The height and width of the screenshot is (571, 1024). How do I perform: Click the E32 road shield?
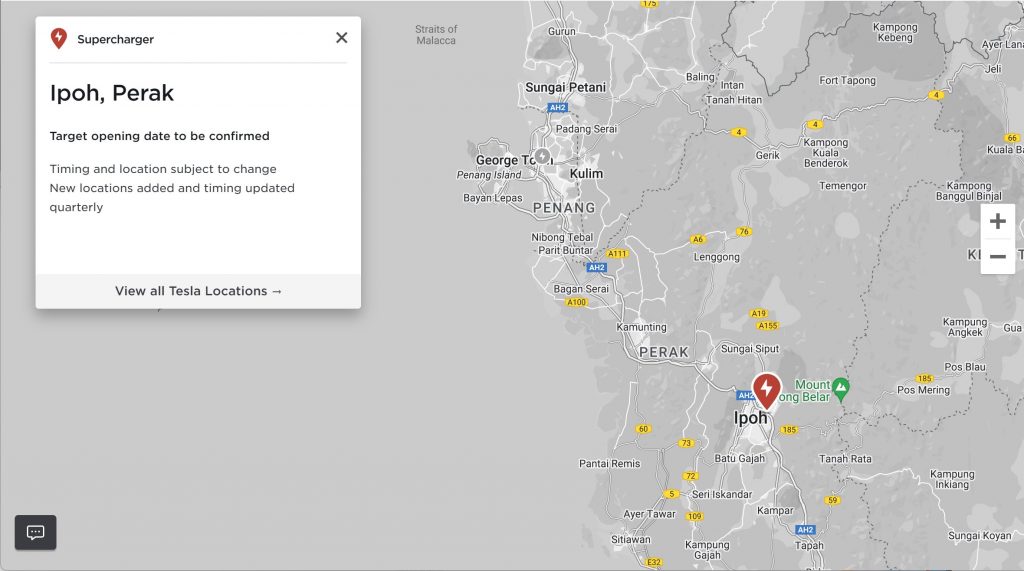[x=654, y=563]
